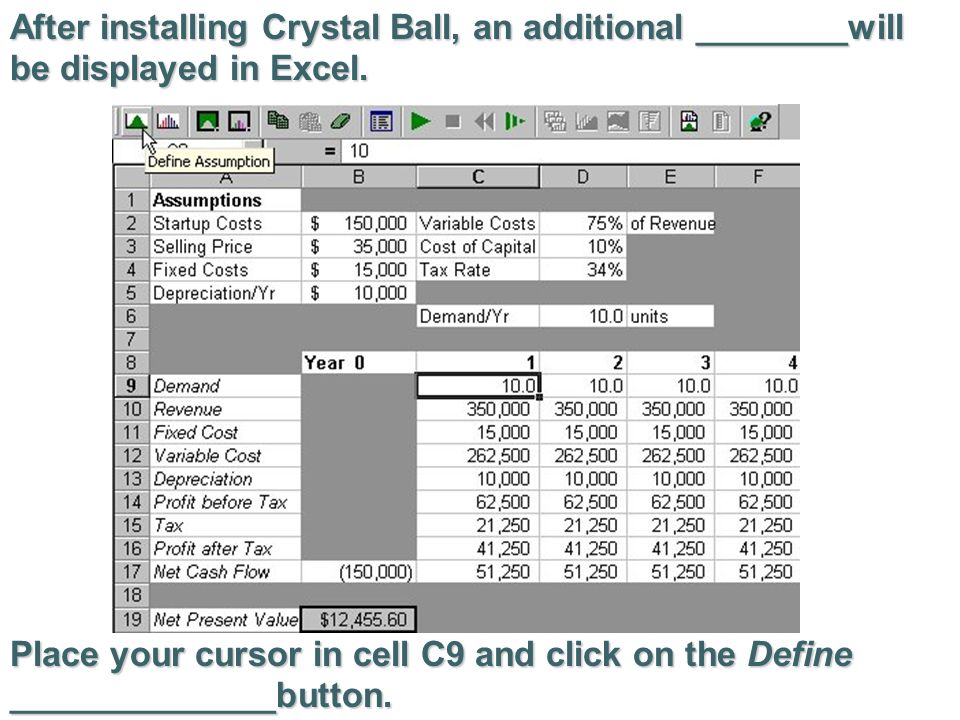Click the Copy Data icon
Screen dimensions: 960x720
278,121
